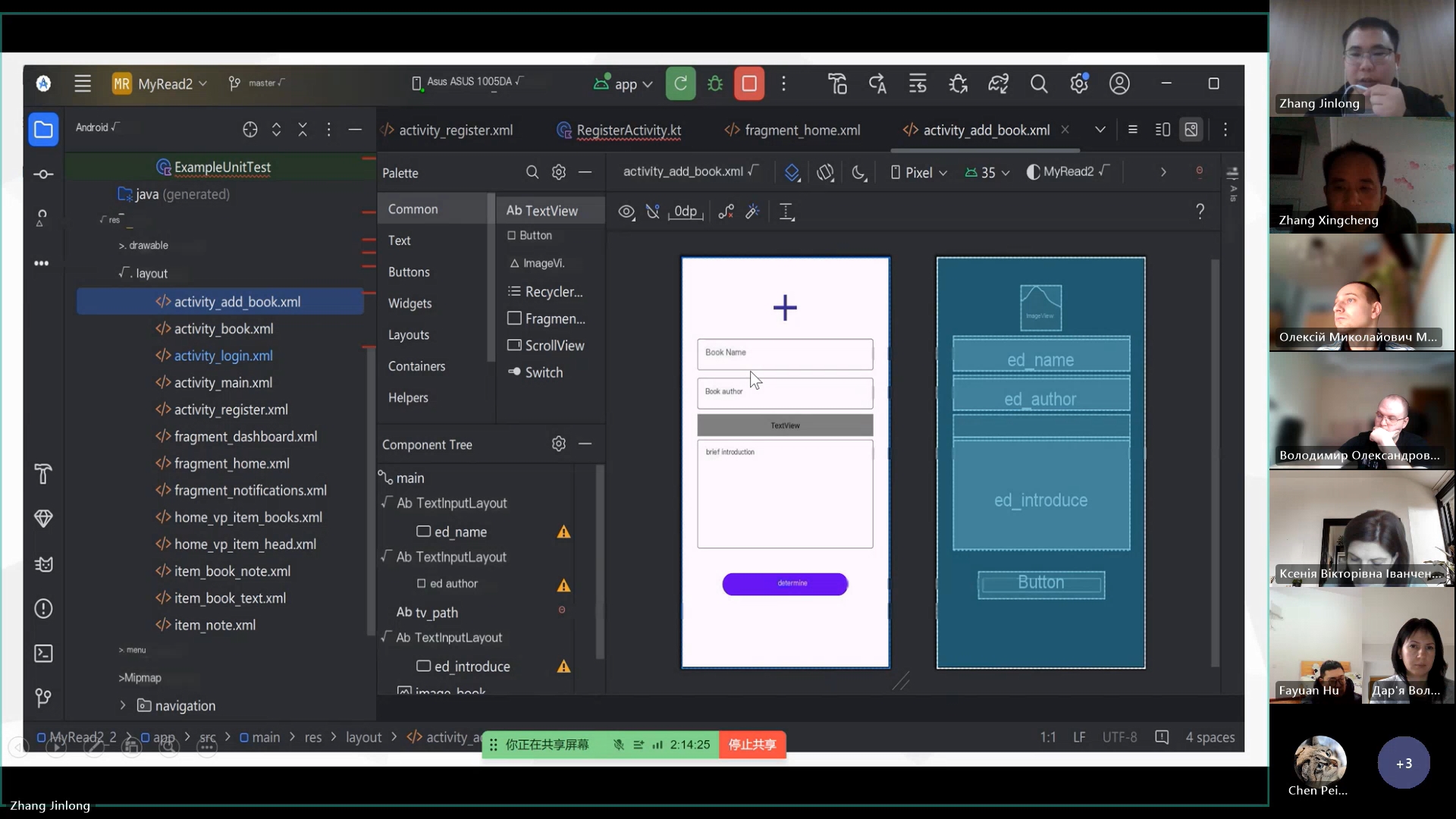Open the Terminal tool window
Image resolution: width=1456 pixels, height=819 pixels.
[x=43, y=653]
